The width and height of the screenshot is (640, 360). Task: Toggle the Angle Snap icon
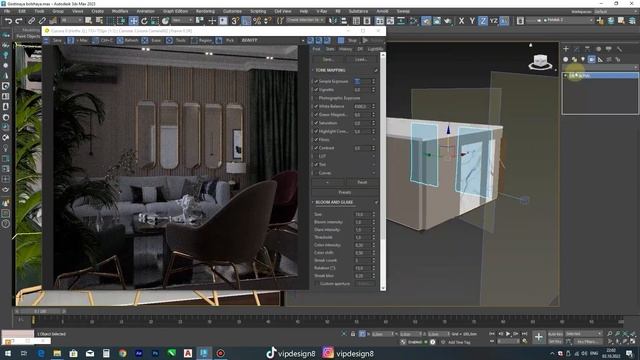(246, 20)
